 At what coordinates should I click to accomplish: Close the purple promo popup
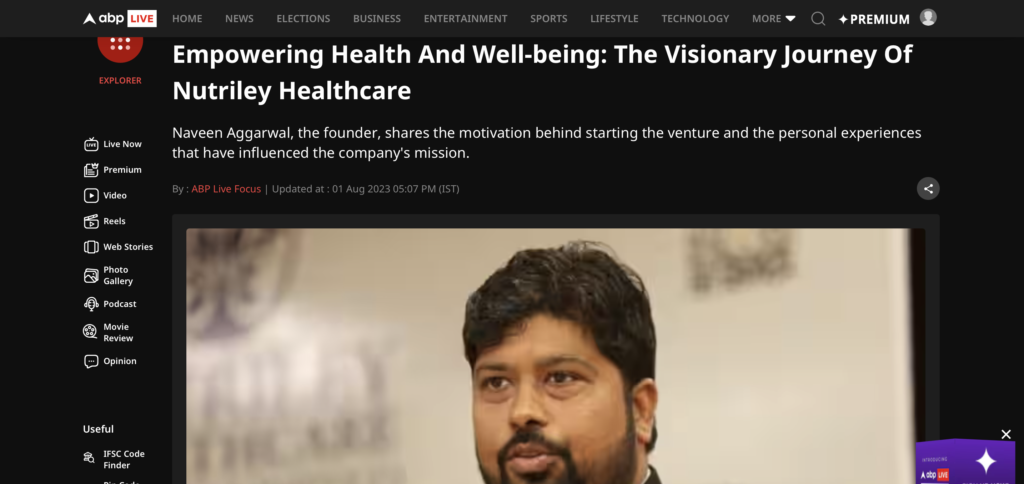[1006, 434]
